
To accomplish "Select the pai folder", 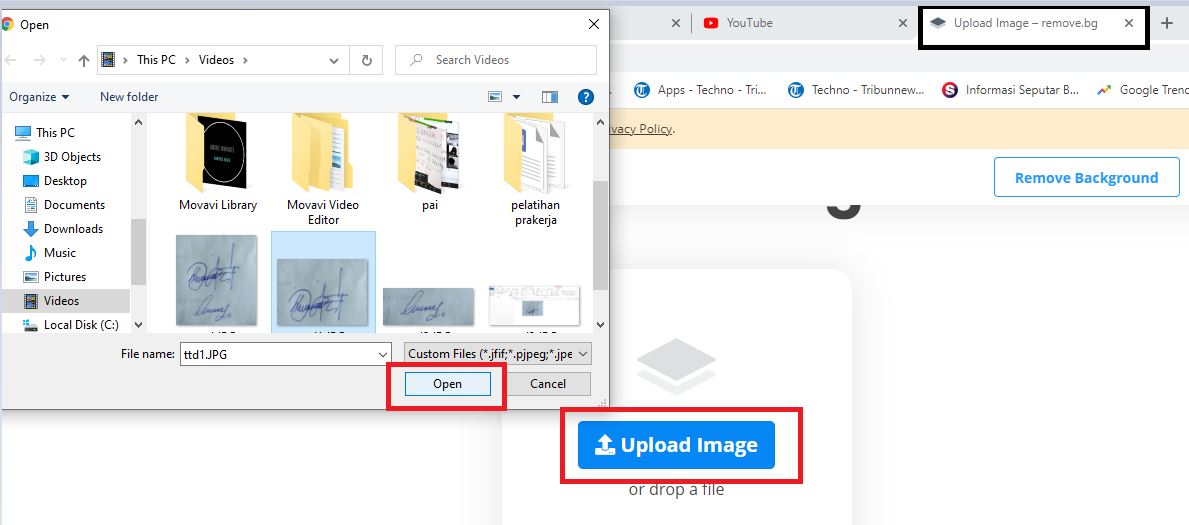I will (x=430, y=163).
